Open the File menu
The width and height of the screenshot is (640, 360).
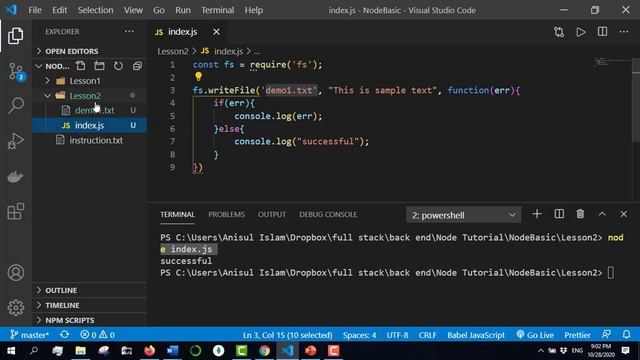tap(35, 10)
